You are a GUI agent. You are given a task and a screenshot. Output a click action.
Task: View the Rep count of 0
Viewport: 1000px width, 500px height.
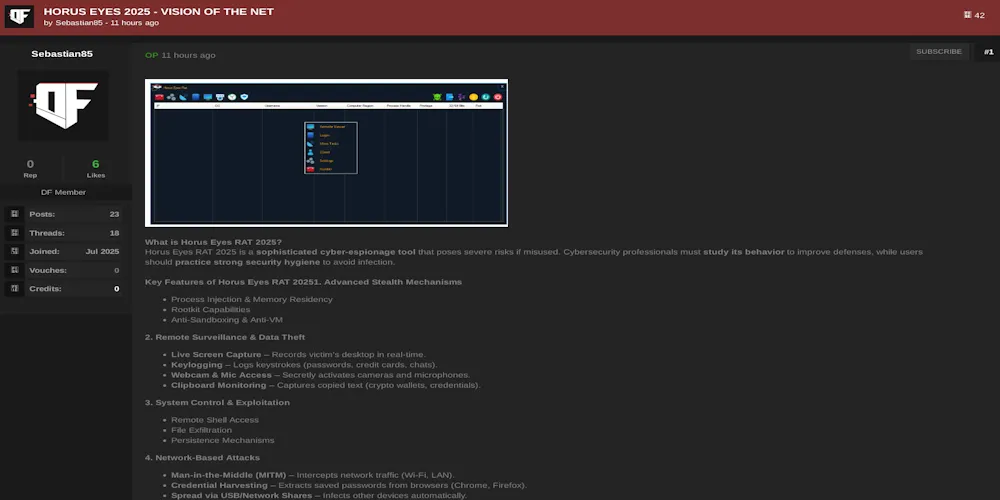click(x=30, y=164)
